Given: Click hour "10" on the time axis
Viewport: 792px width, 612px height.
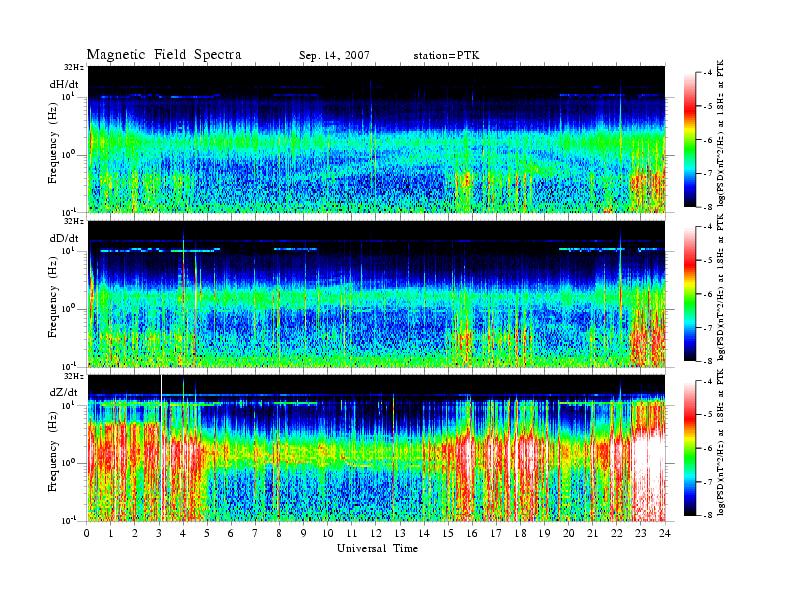Looking at the screenshot, I should [x=328, y=533].
